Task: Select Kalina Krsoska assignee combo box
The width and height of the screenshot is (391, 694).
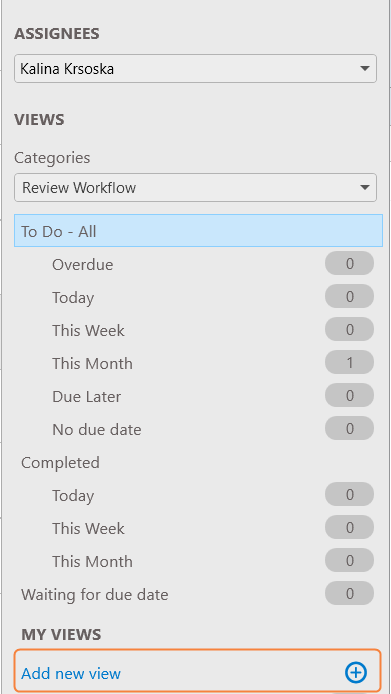Action: pos(195,69)
